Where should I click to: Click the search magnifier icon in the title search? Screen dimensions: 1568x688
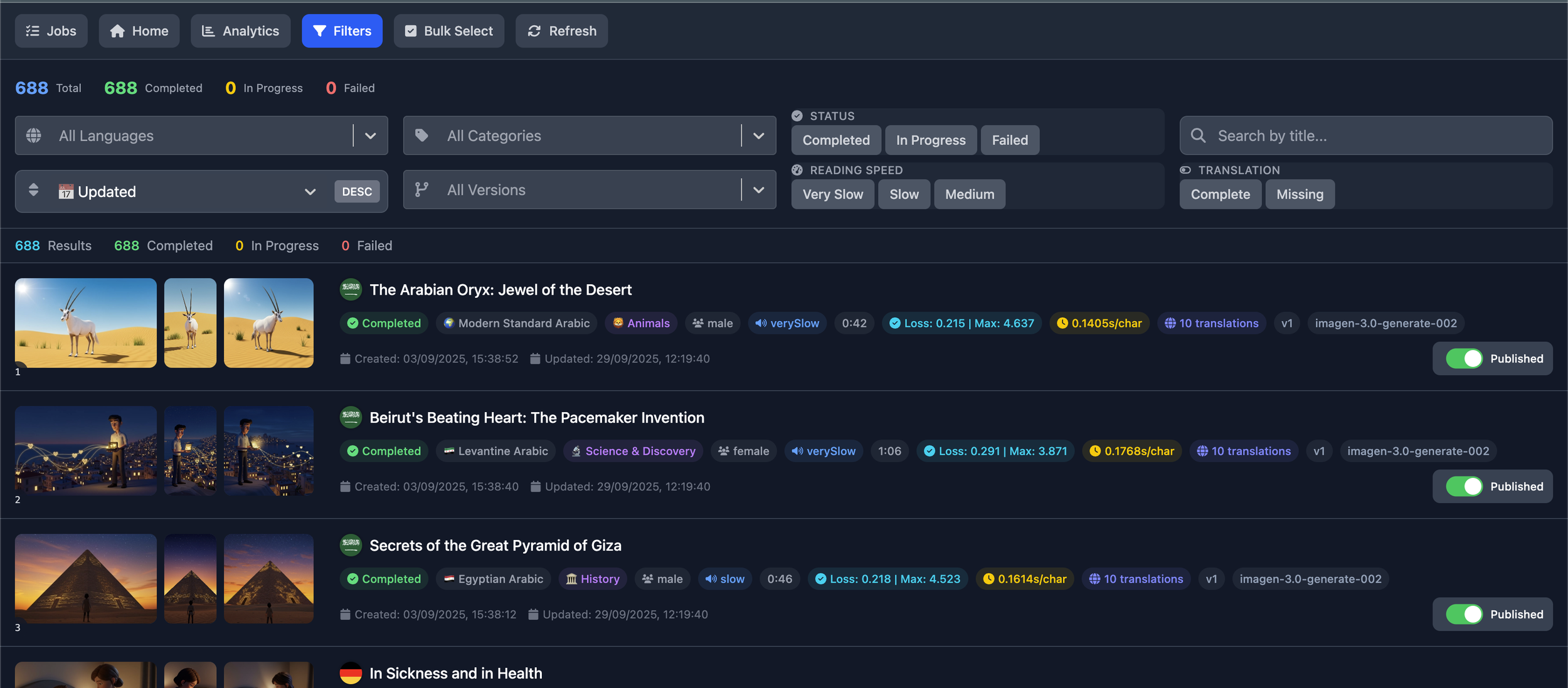(1198, 135)
